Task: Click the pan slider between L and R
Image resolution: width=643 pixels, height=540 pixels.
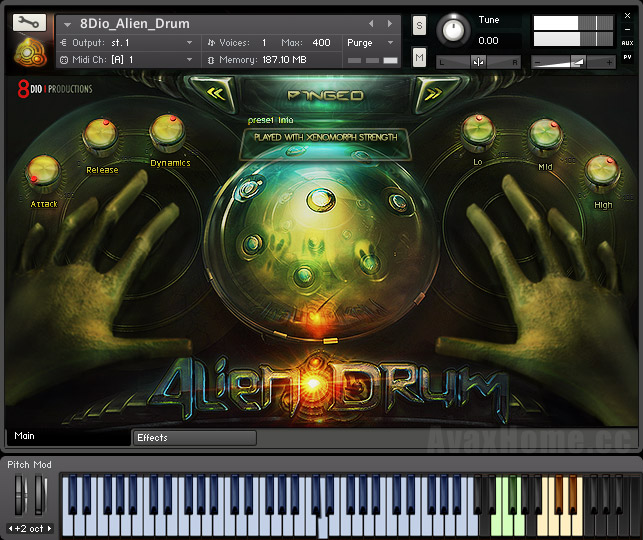Action: (478, 62)
